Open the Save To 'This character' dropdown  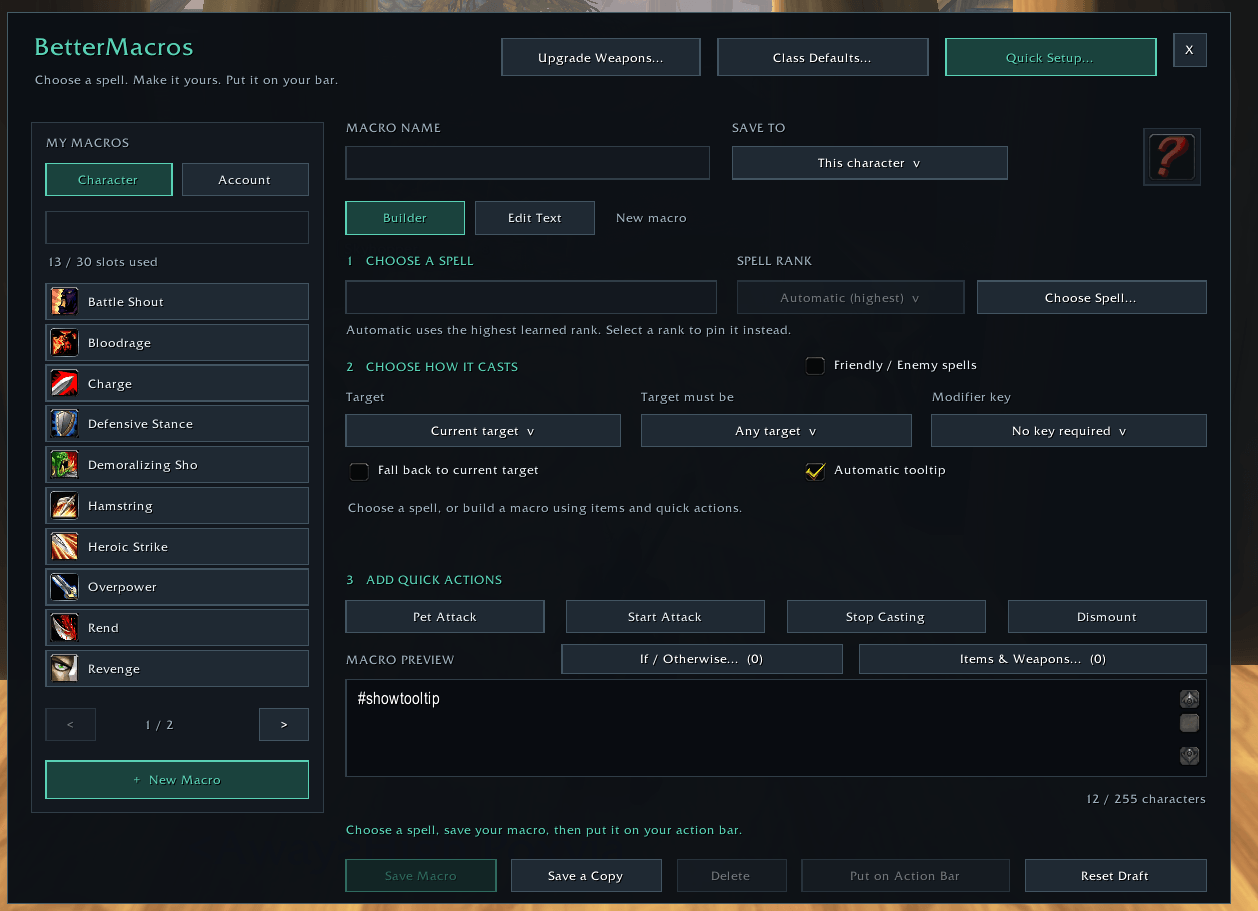point(869,163)
